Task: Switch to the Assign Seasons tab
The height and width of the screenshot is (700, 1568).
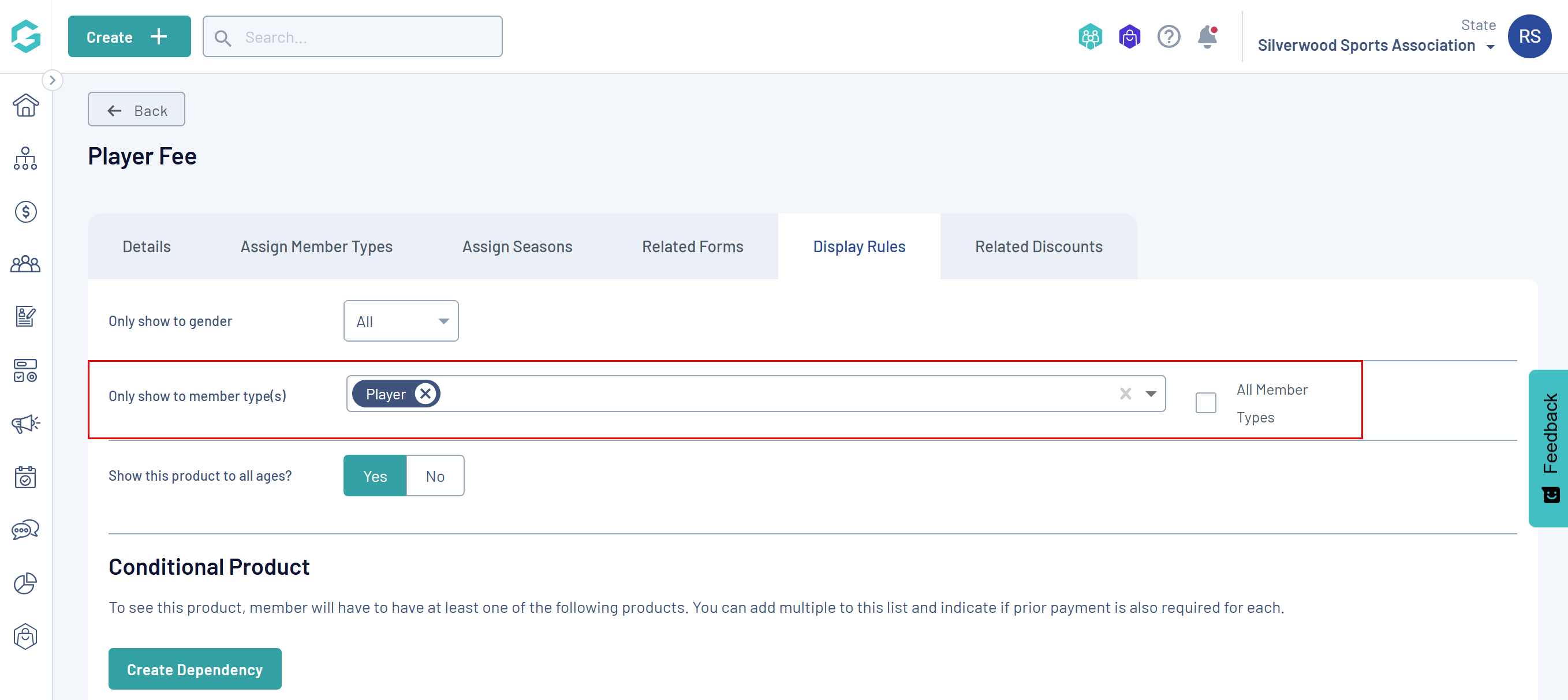Action: pos(517,246)
